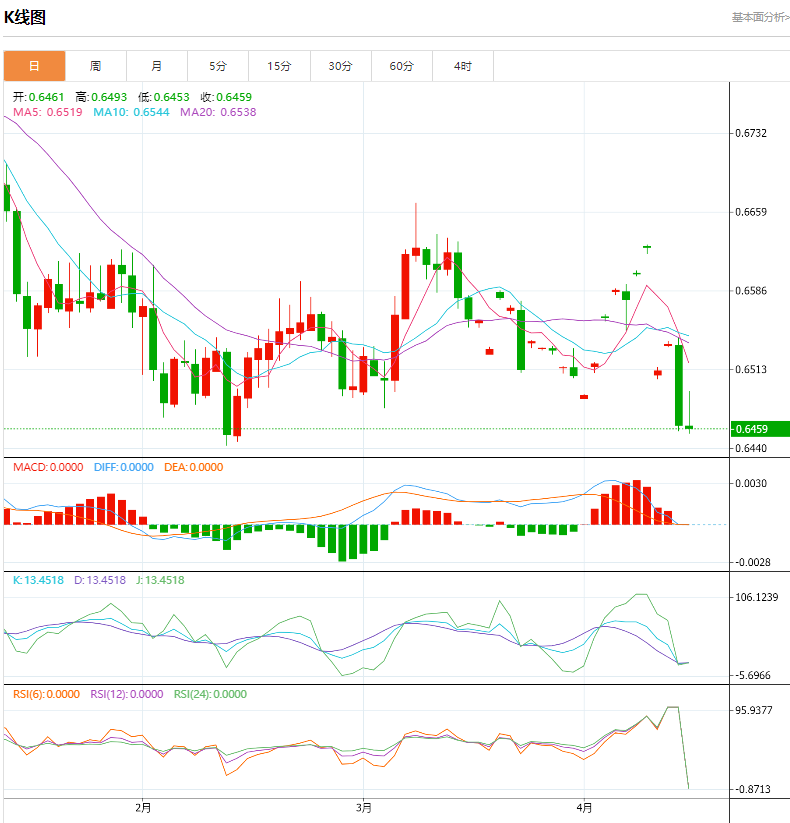Viewport: 790px width, 823px height.
Task: Click the MA10 indicator label
Action: [x=132, y=112]
